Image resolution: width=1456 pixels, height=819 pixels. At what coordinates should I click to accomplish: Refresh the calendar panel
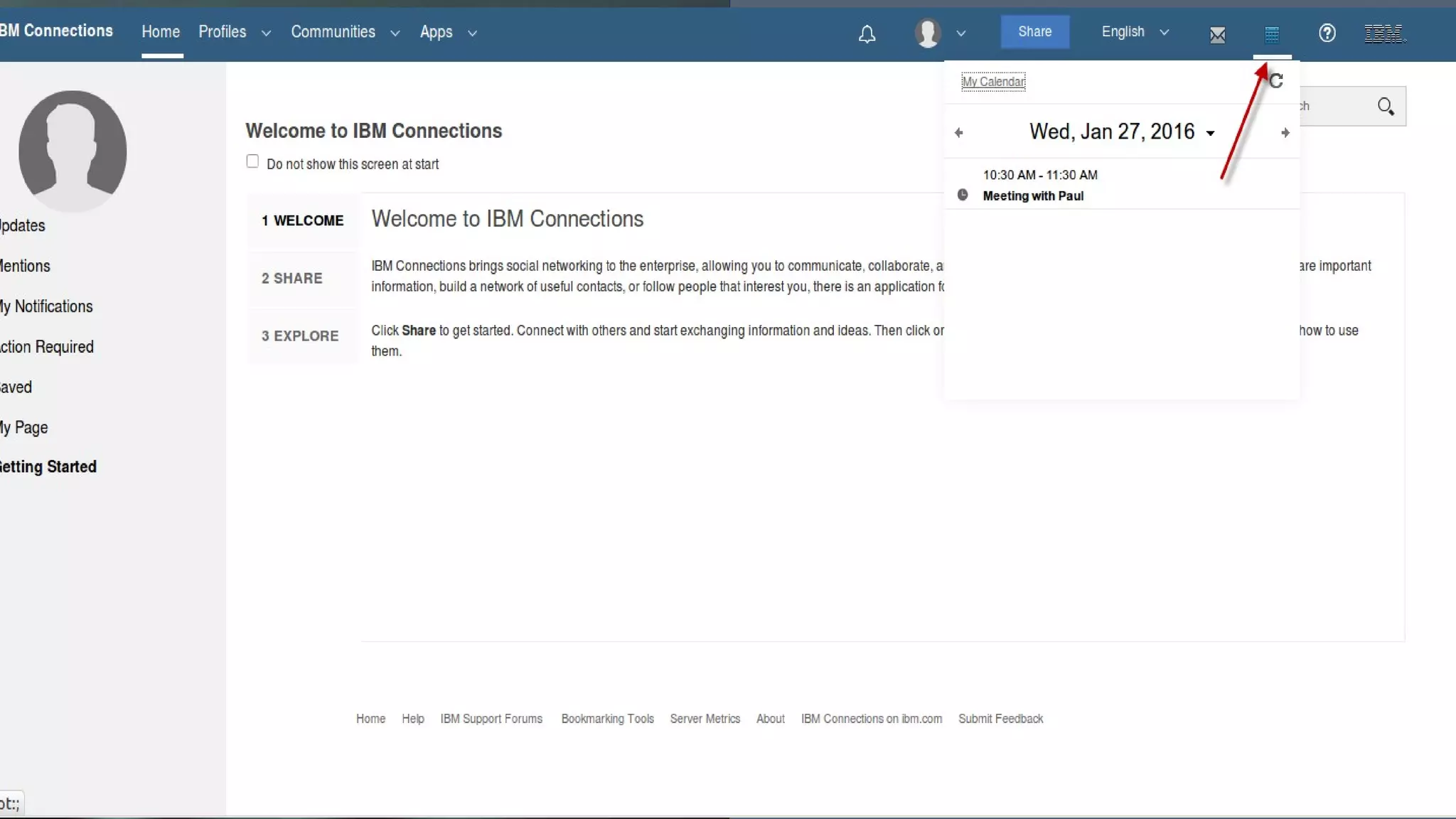1276,81
